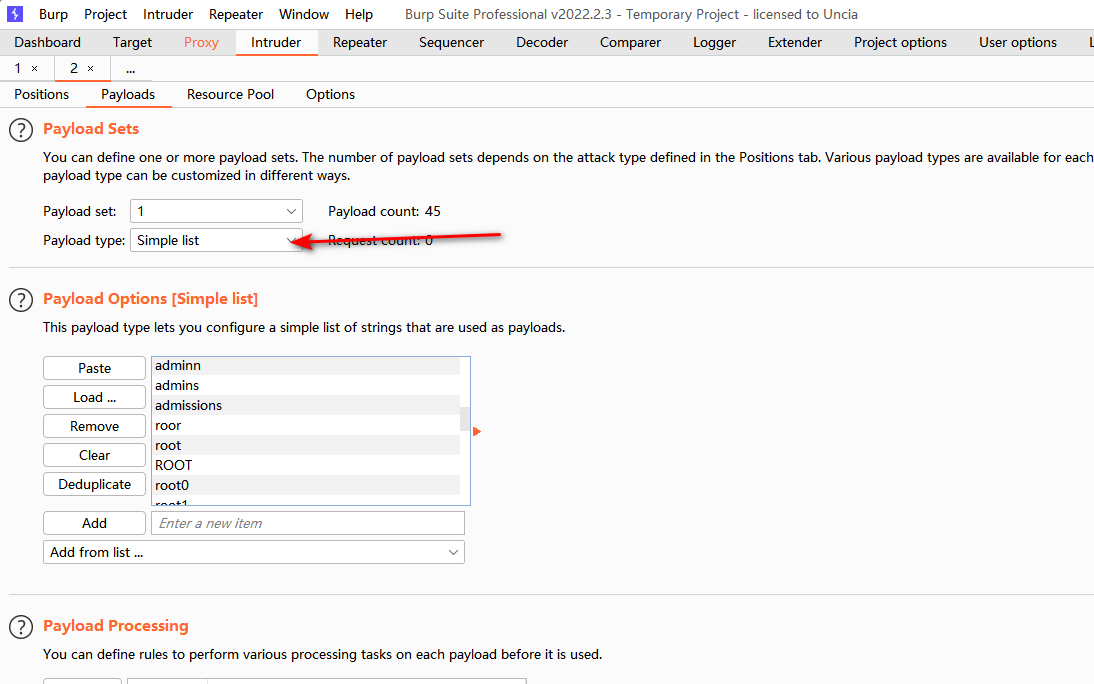
Task: Expand the Payload set dropdown
Action: [216, 211]
